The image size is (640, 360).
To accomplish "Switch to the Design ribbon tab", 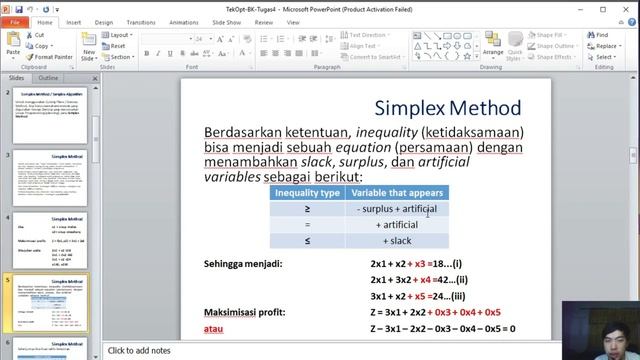I will pos(104,22).
